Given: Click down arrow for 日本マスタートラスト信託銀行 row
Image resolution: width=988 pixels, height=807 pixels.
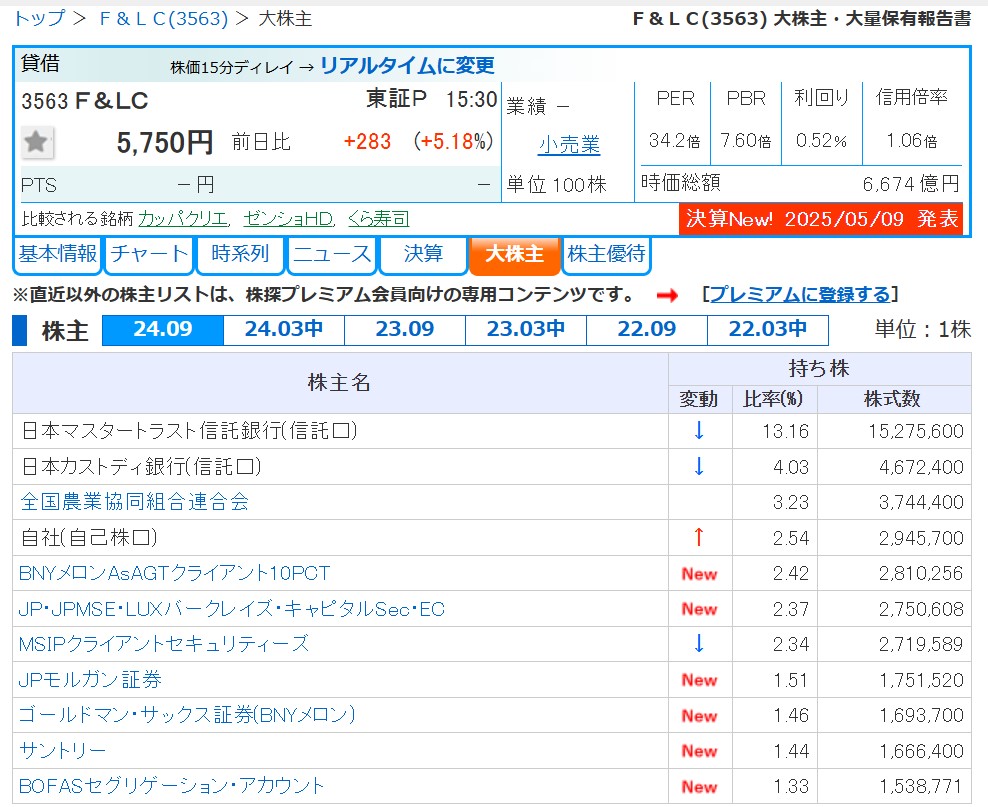Looking at the screenshot, I should coord(699,431).
